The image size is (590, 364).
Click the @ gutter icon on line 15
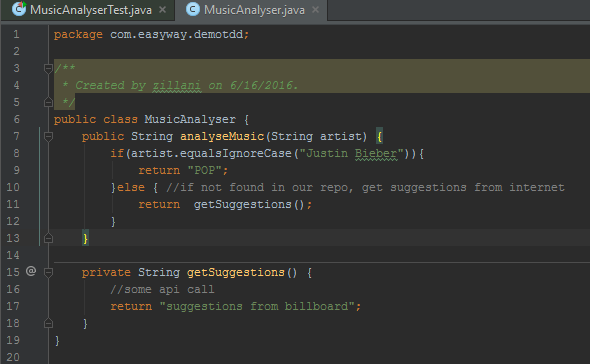pyautogui.click(x=31, y=271)
